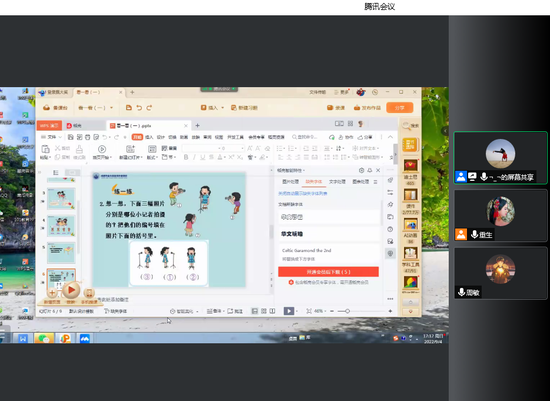Switch to slide sorter view in status bar
This screenshot has width=550, height=401.
264,311
